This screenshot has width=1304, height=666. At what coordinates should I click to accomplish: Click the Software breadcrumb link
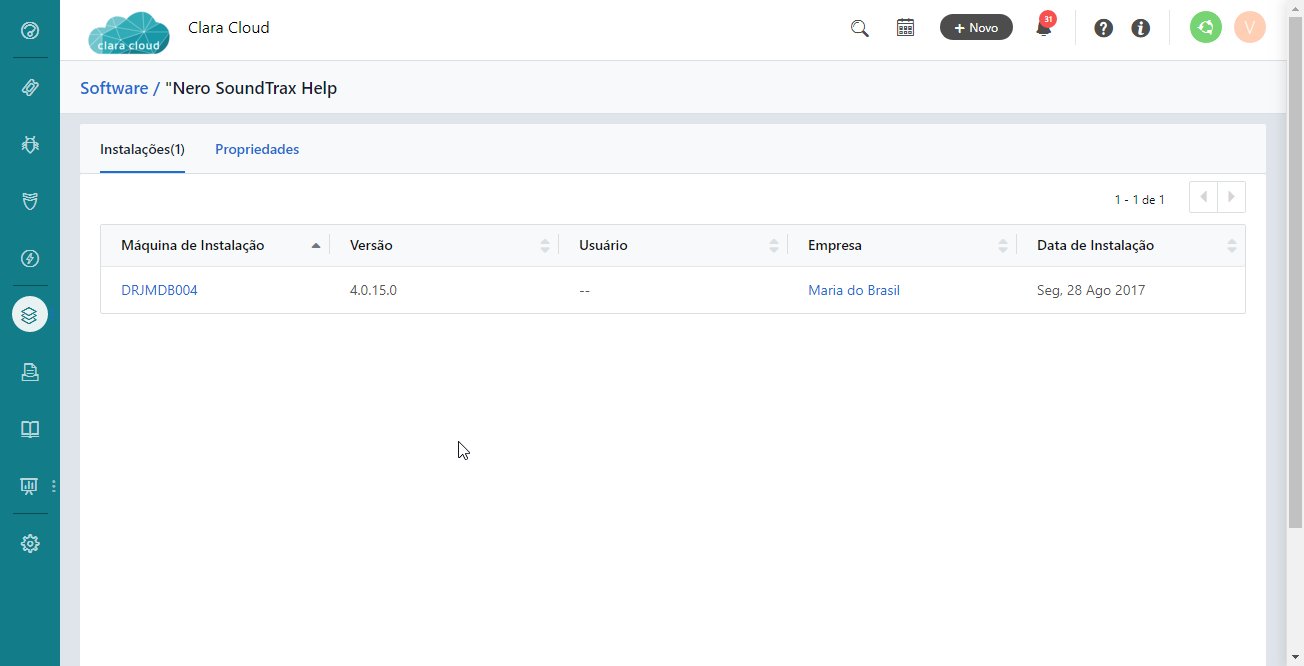tap(114, 88)
